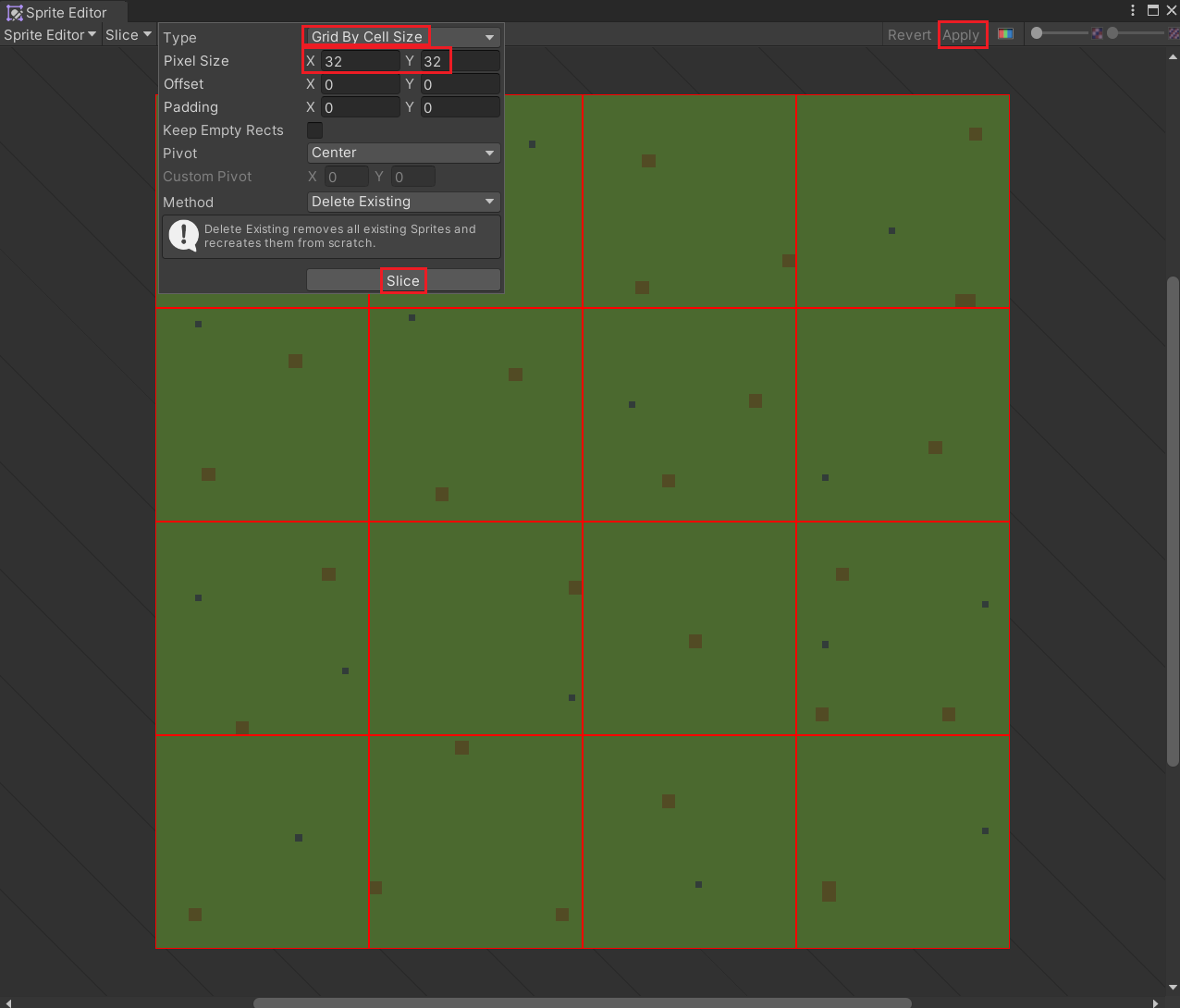Screen dimensions: 1180x1008
Task: Click the Slice button in the panel
Action: point(403,280)
